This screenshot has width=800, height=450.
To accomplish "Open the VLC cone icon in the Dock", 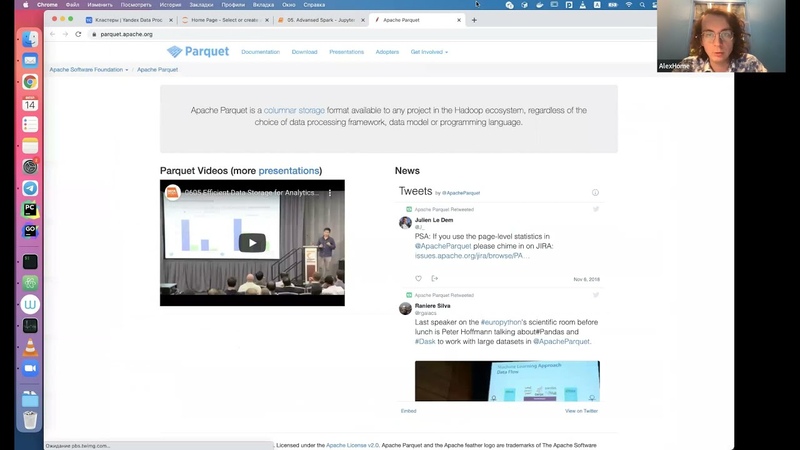I will [30, 347].
